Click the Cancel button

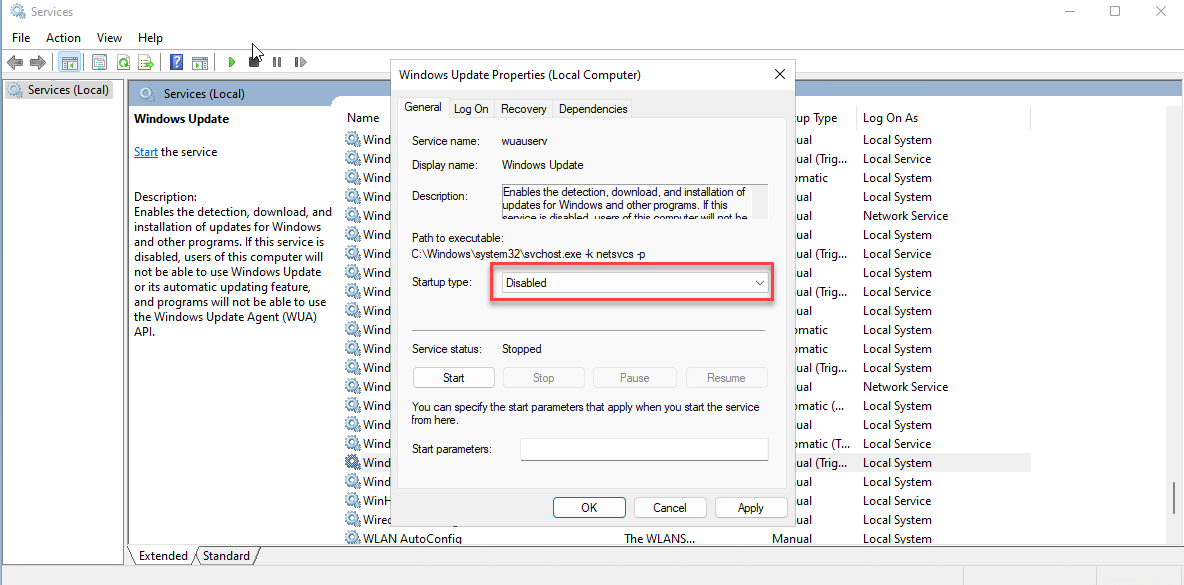coord(670,507)
